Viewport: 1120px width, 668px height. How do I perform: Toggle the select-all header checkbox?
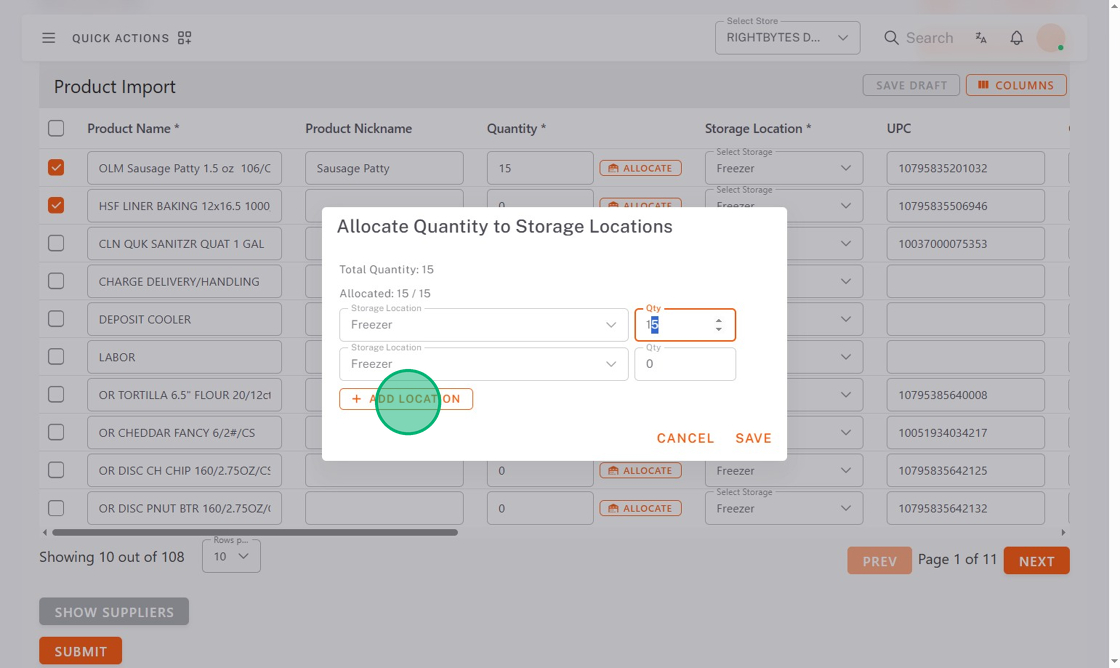tap(56, 128)
